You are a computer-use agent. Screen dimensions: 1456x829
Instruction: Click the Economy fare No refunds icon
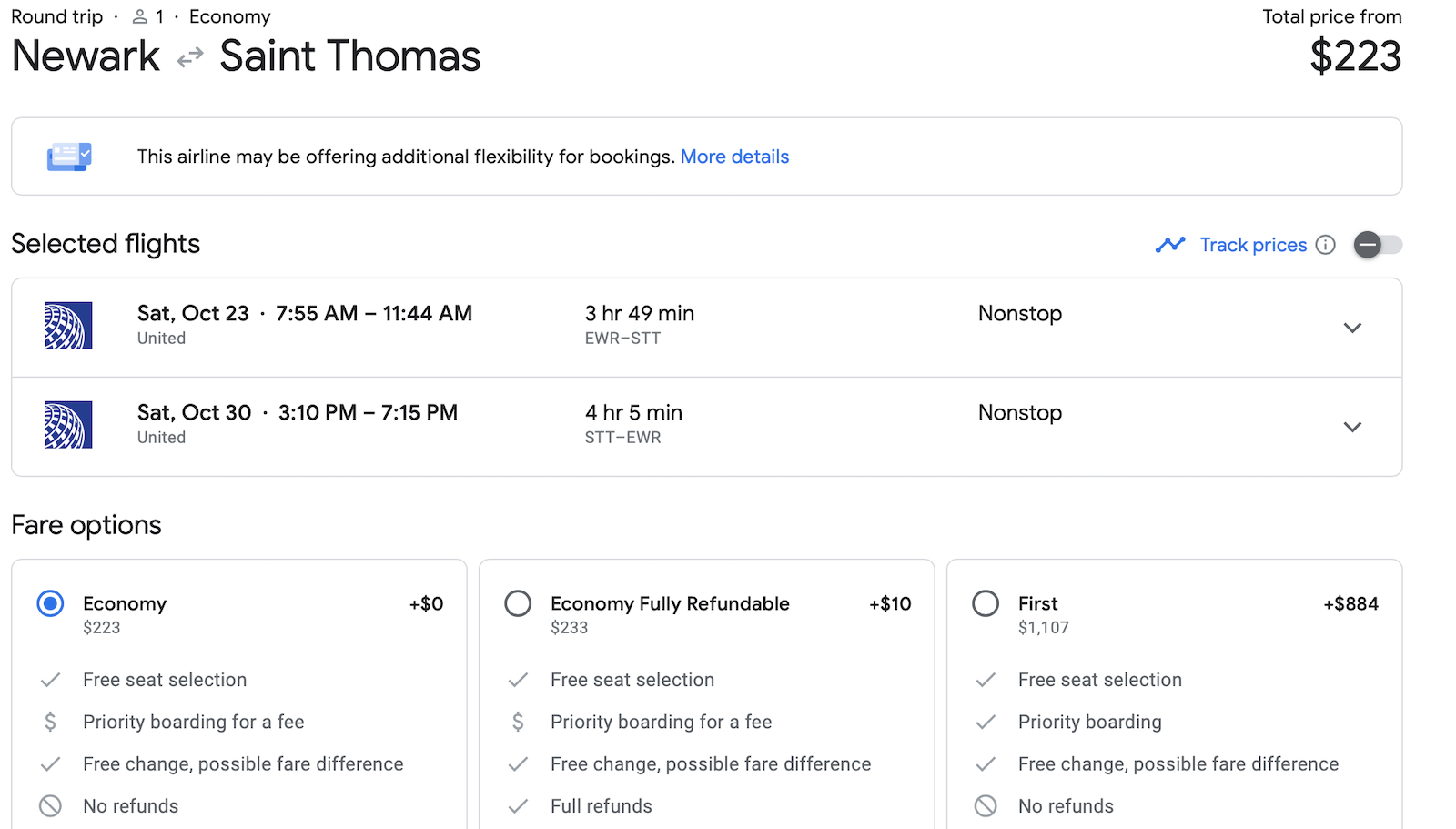click(x=50, y=806)
